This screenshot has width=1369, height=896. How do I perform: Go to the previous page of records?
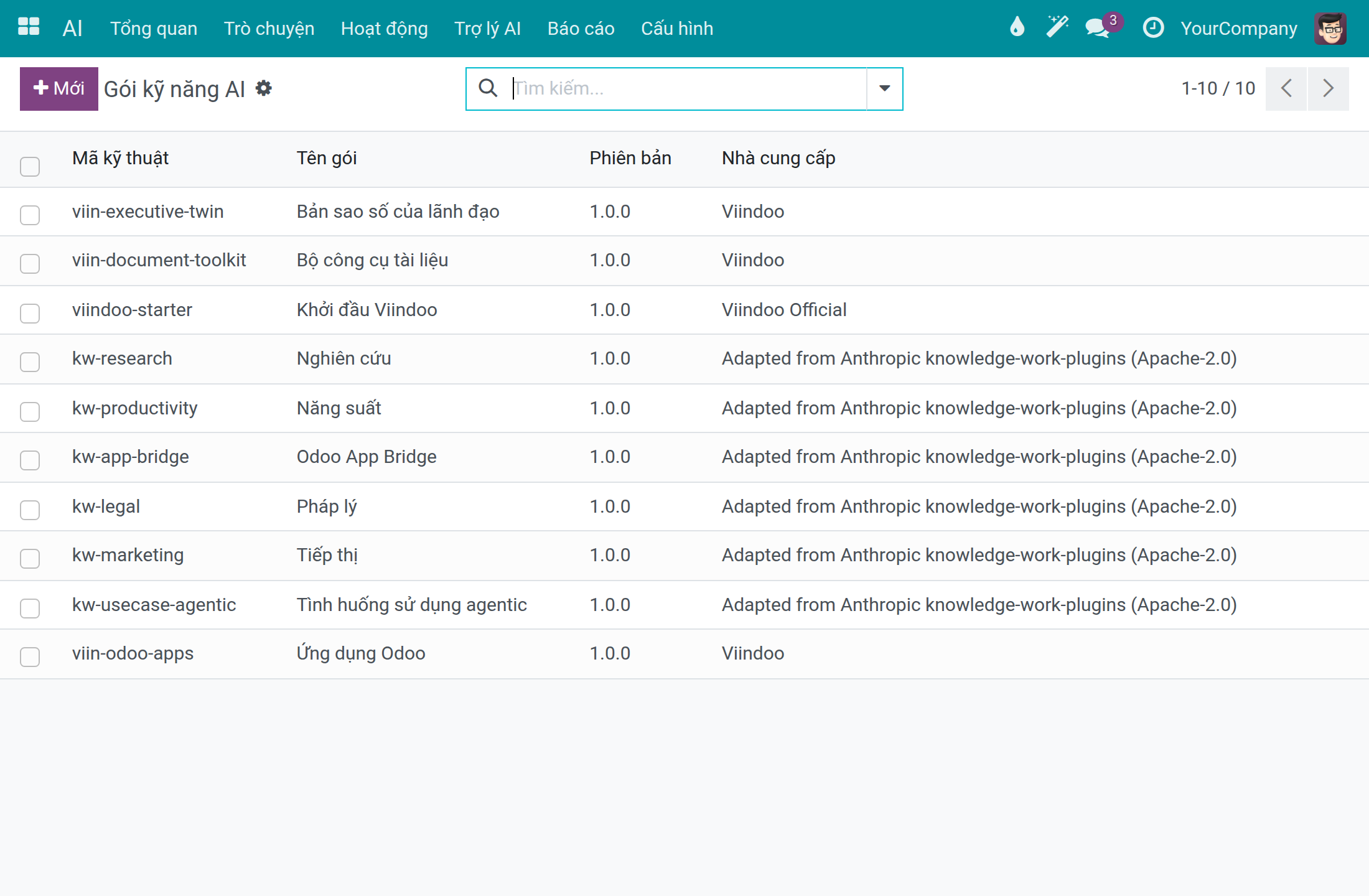pos(1286,88)
